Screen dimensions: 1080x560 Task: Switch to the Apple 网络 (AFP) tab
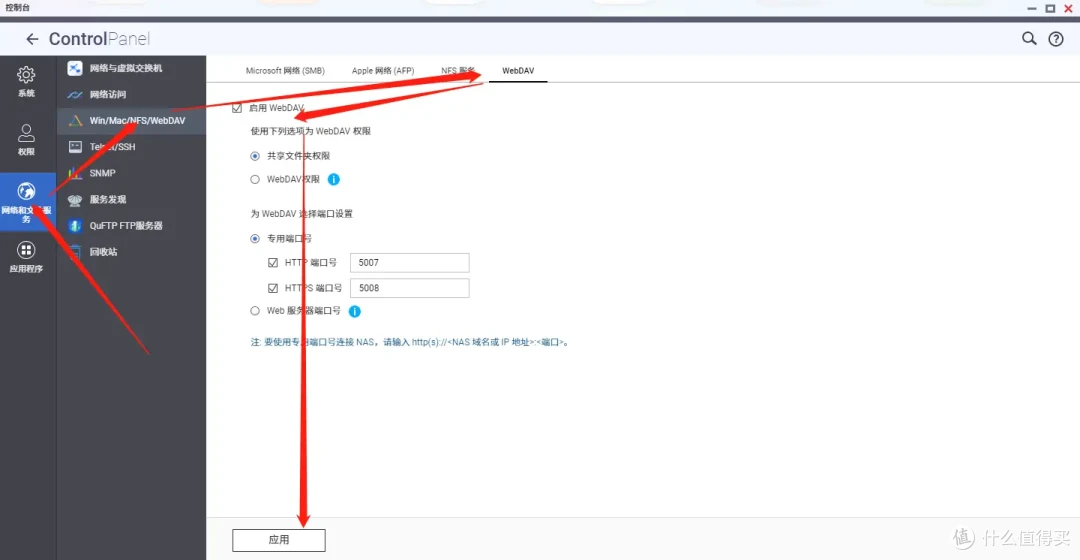(383, 71)
